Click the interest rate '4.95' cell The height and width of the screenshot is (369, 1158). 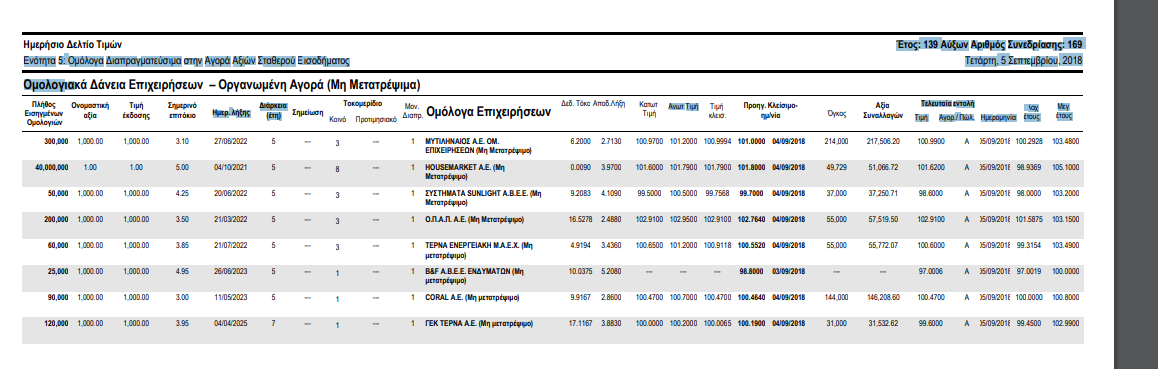[182, 271]
